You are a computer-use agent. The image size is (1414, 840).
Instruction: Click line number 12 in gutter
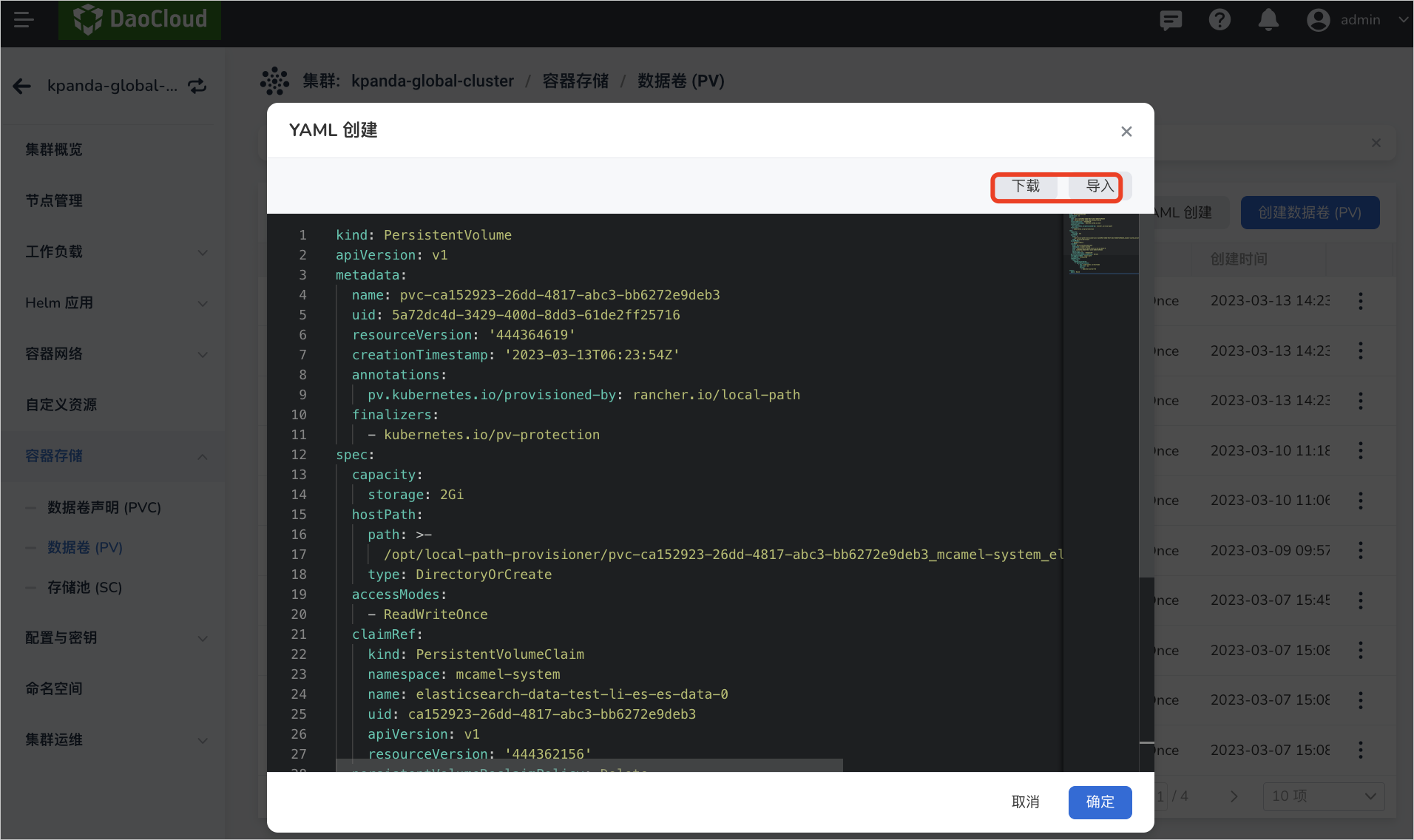[x=299, y=455]
